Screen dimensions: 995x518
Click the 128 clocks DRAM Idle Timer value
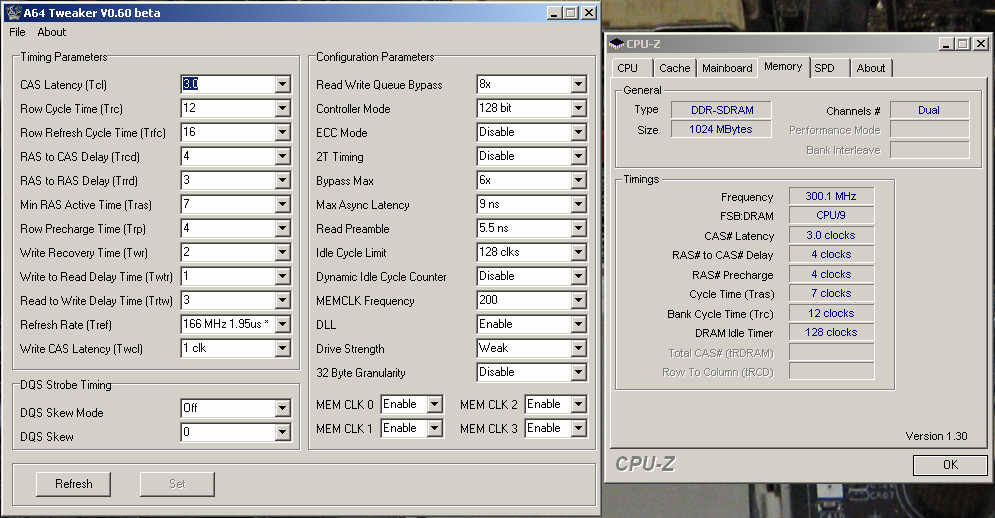point(831,333)
